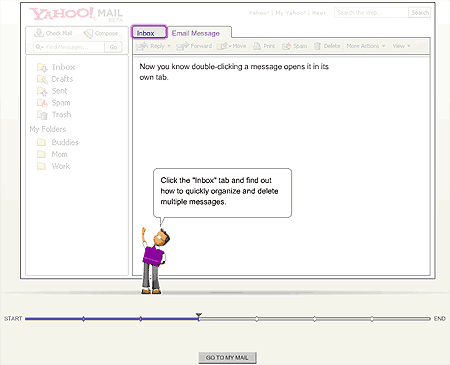Click the Sent folder icon
The width and height of the screenshot is (450, 365).
(42, 91)
